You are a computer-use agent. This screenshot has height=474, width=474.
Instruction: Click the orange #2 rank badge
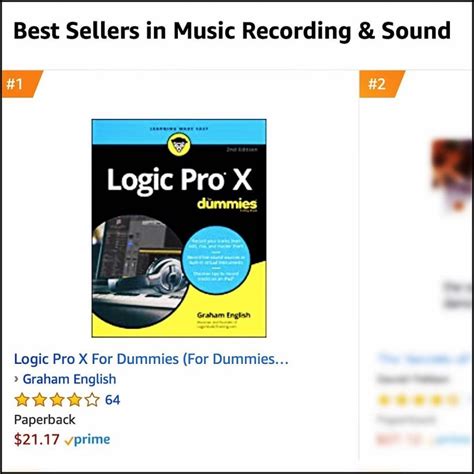click(380, 84)
